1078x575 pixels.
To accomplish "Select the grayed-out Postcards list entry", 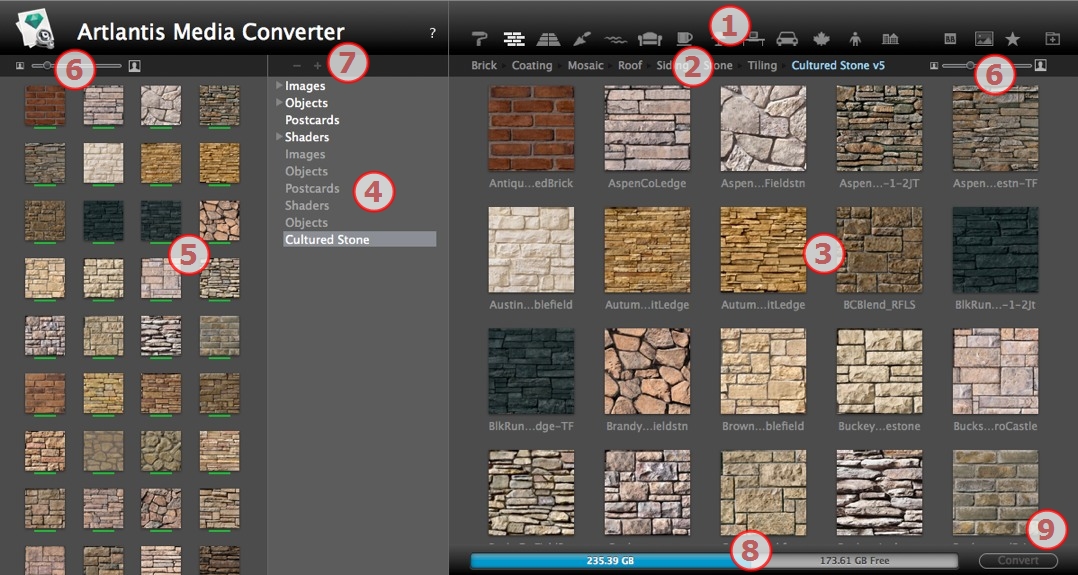I will click(x=312, y=188).
